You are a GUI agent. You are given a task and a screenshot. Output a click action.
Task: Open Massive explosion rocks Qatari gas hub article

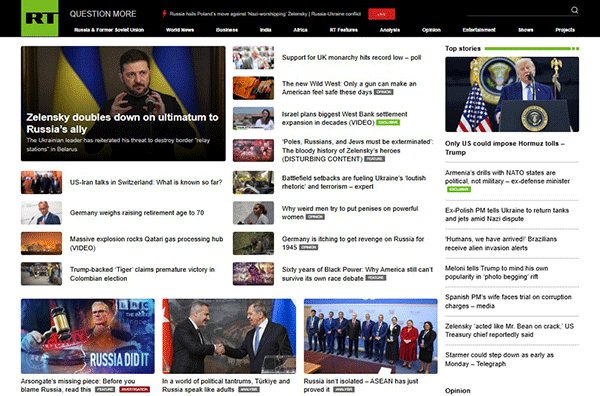[x=146, y=243]
